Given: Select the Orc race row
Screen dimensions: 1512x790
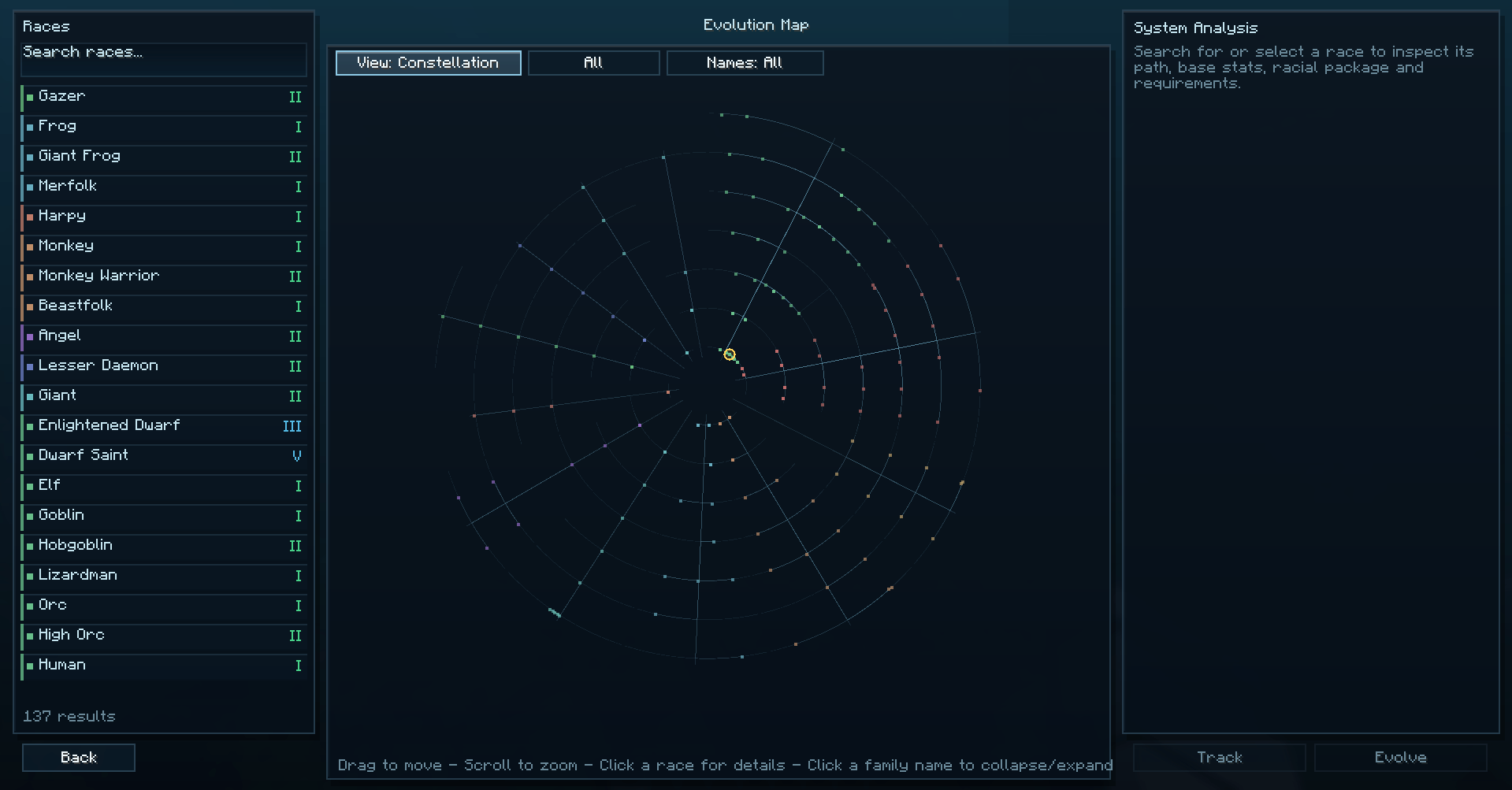Looking at the screenshot, I should tap(164, 606).
